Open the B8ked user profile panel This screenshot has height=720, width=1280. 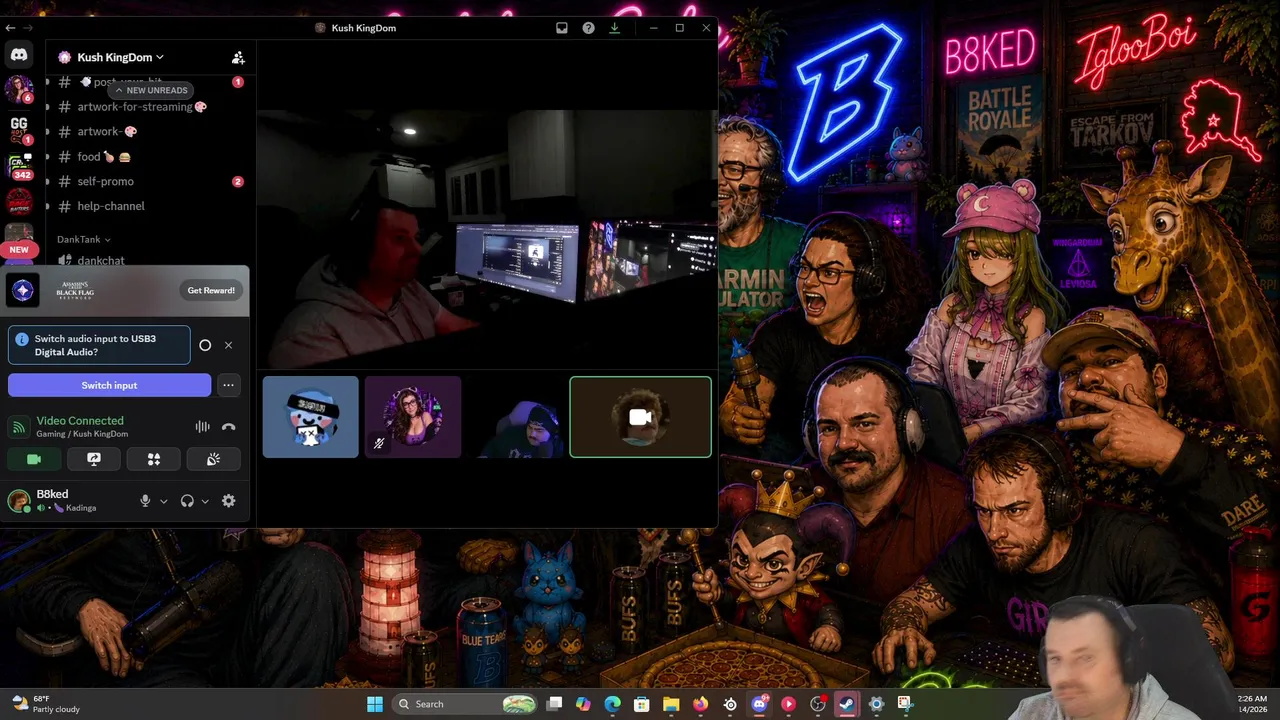[66, 501]
